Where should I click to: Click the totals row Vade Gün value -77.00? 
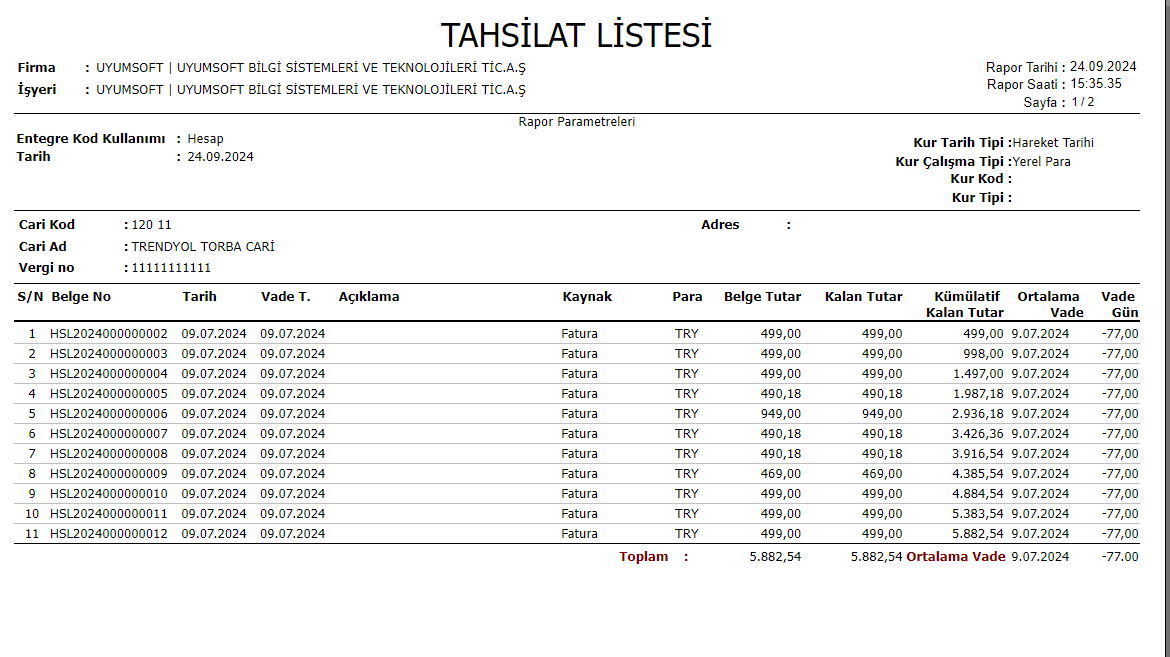1120,557
